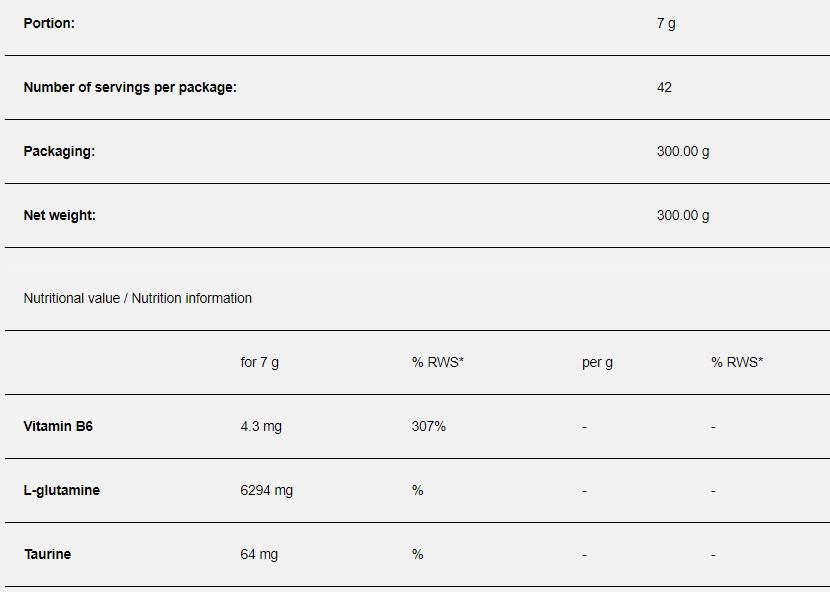The width and height of the screenshot is (830, 592).
Task: Click the "Portion:" row label
Action: (49, 23)
